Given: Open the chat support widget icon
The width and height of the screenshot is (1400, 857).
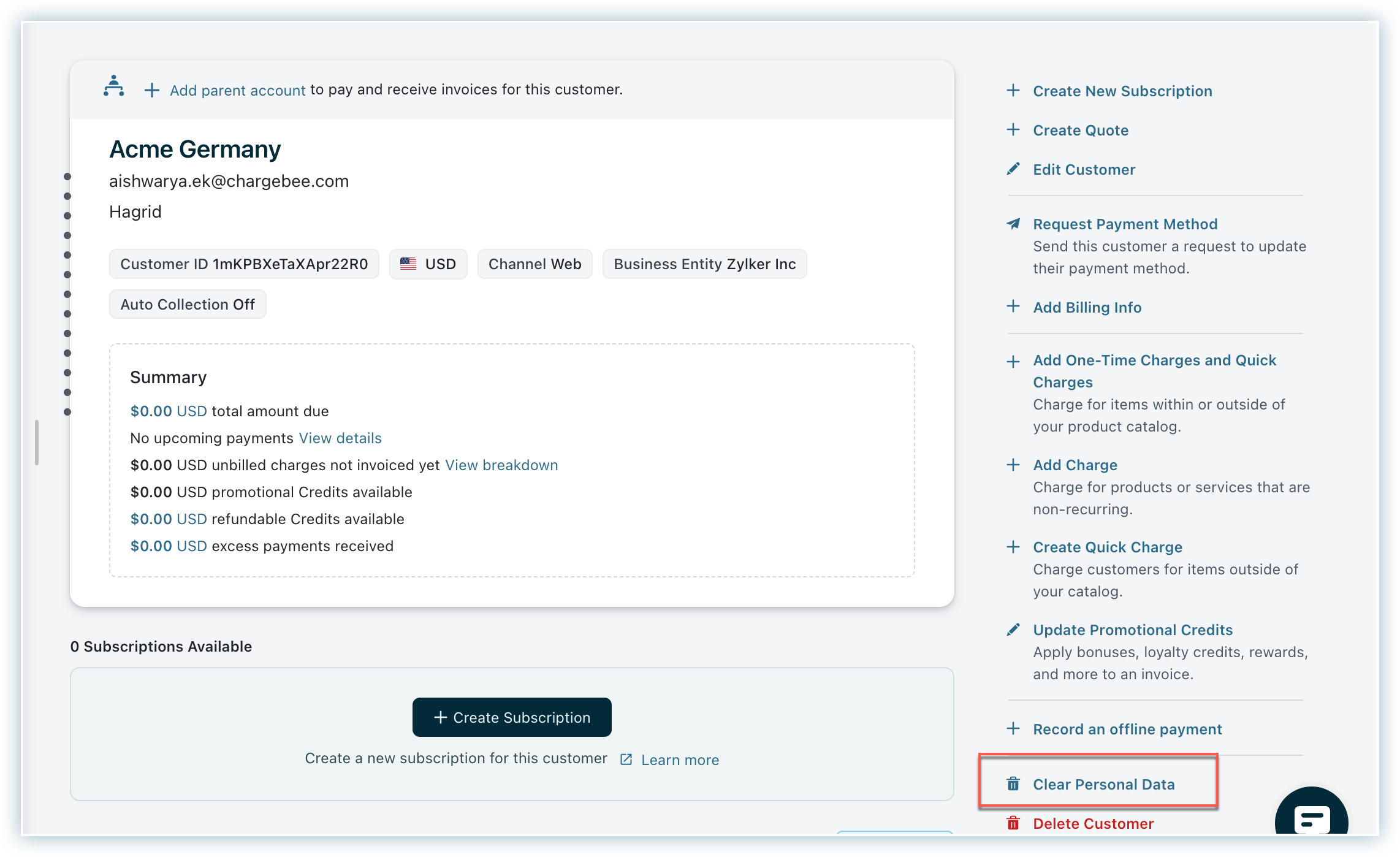Looking at the screenshot, I should coord(1311,818).
